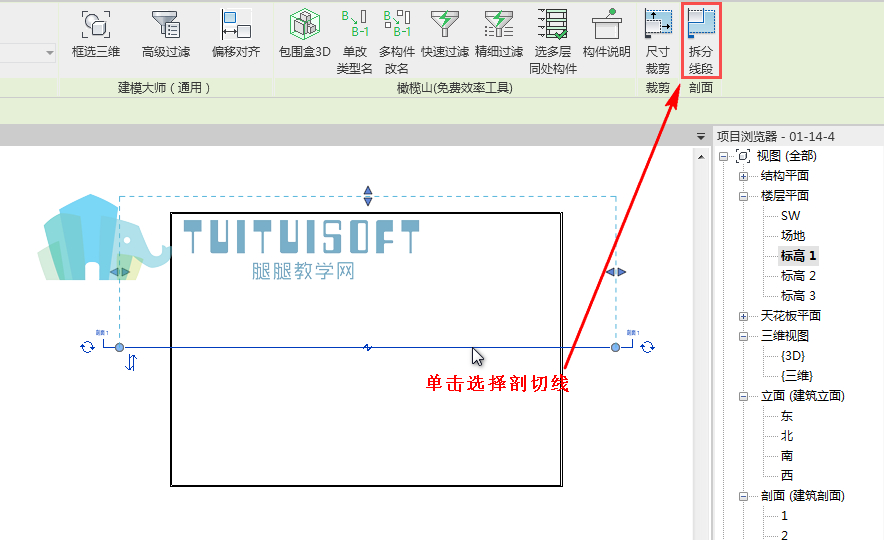Screen dimensions: 884x540
Task: Select the 偏移对齐 offset align tool
Action: 236,25
